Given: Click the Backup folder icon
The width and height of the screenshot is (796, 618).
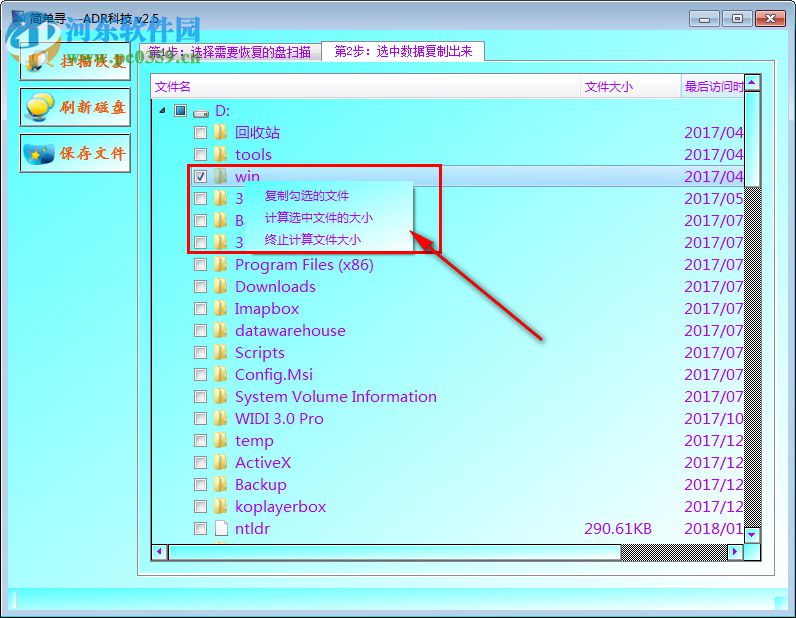Looking at the screenshot, I should point(221,484).
